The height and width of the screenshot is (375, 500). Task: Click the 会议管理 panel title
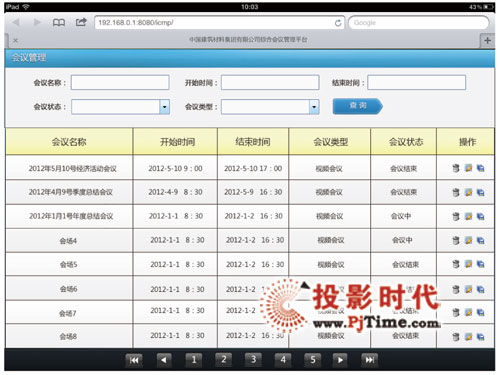click(29, 58)
